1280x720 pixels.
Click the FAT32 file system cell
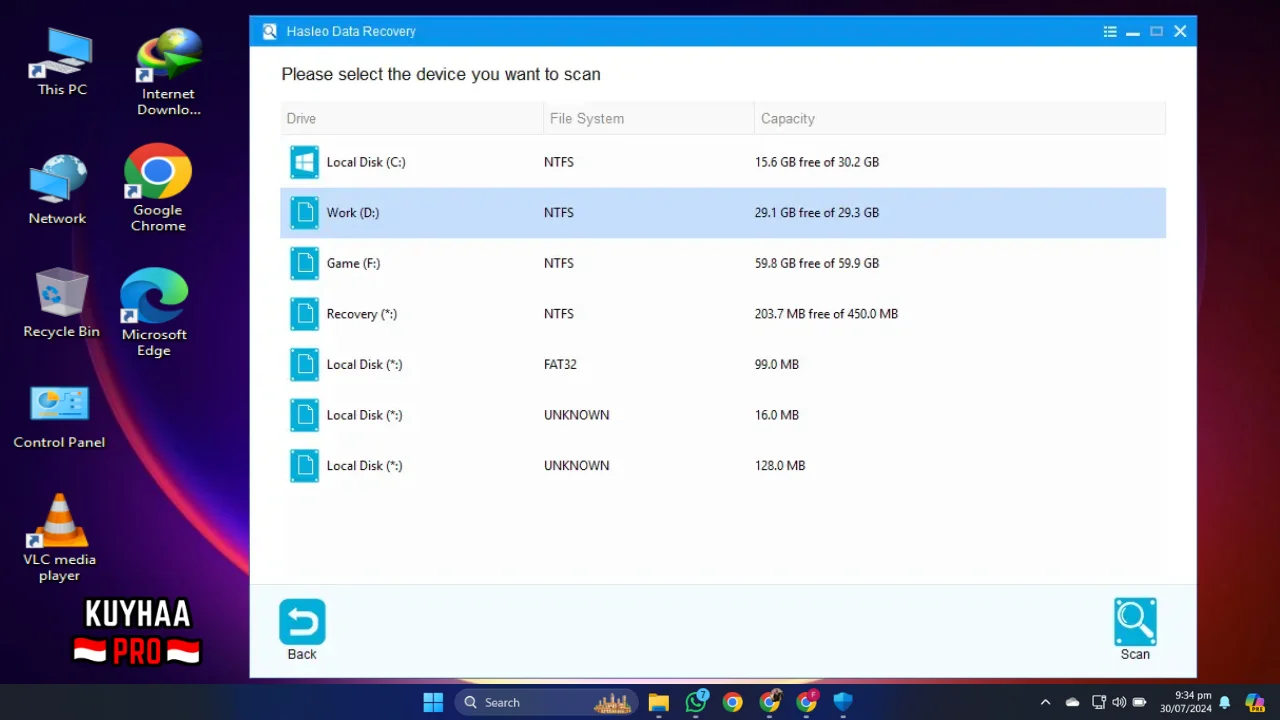point(560,365)
